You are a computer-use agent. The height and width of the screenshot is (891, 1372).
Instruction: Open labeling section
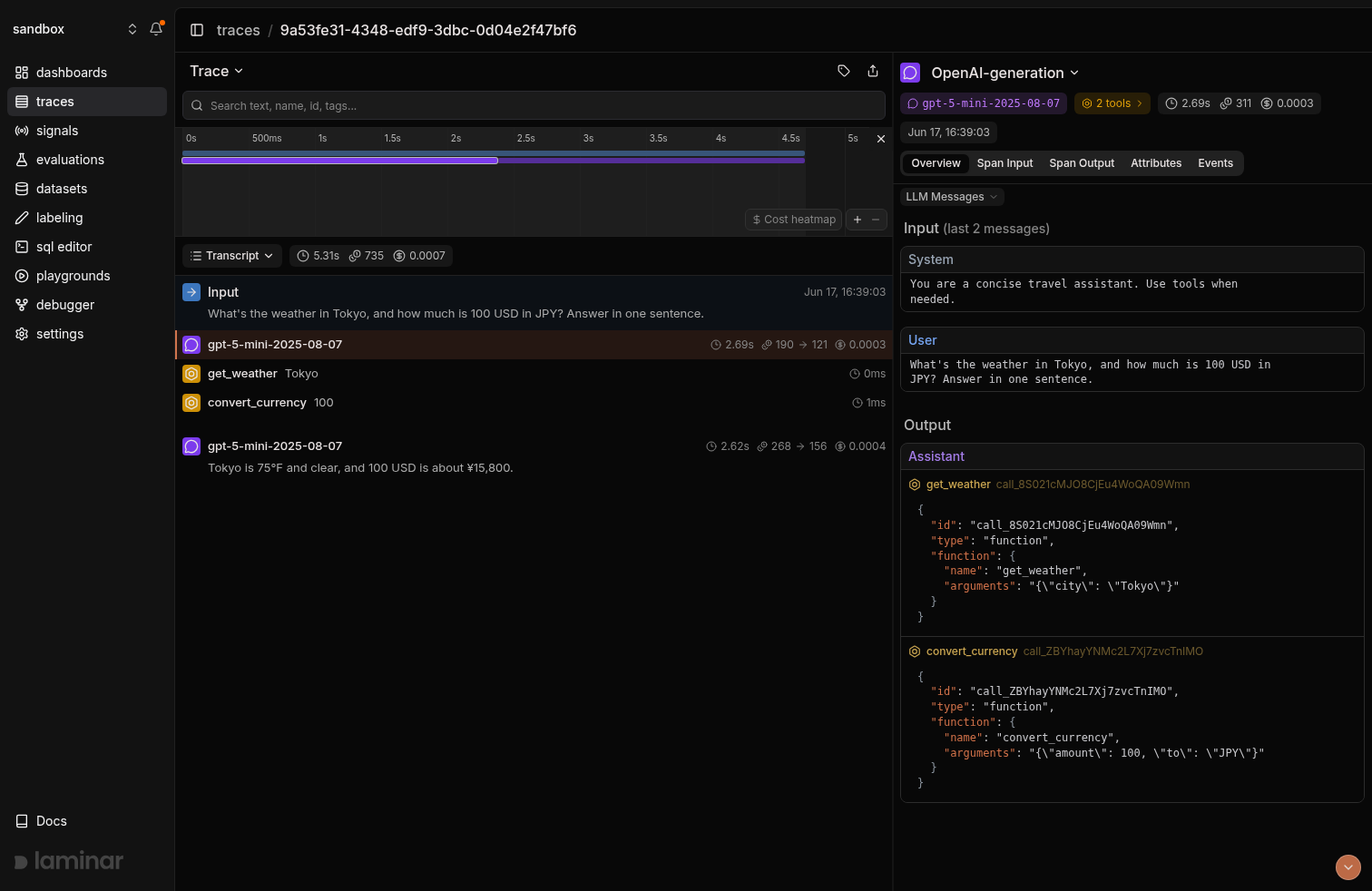point(87,218)
